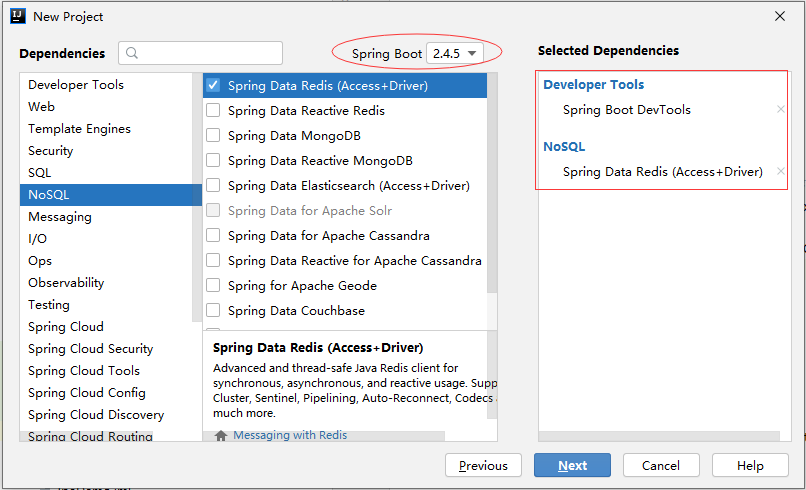Click the Previous button
Image resolution: width=806 pixels, height=490 pixels.
point(483,465)
